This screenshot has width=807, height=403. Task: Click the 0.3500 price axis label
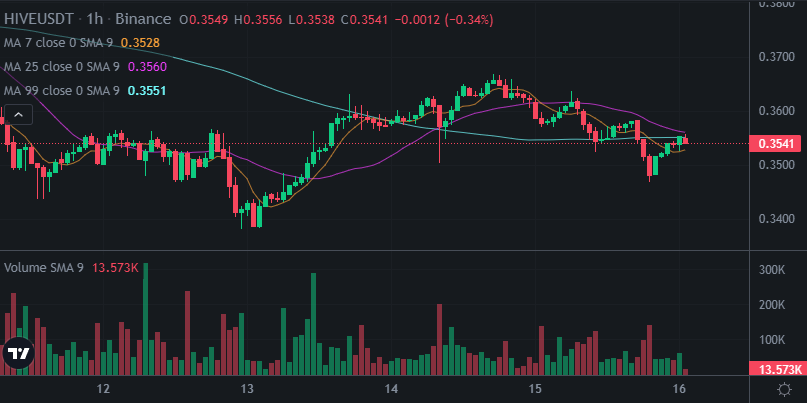point(776,165)
